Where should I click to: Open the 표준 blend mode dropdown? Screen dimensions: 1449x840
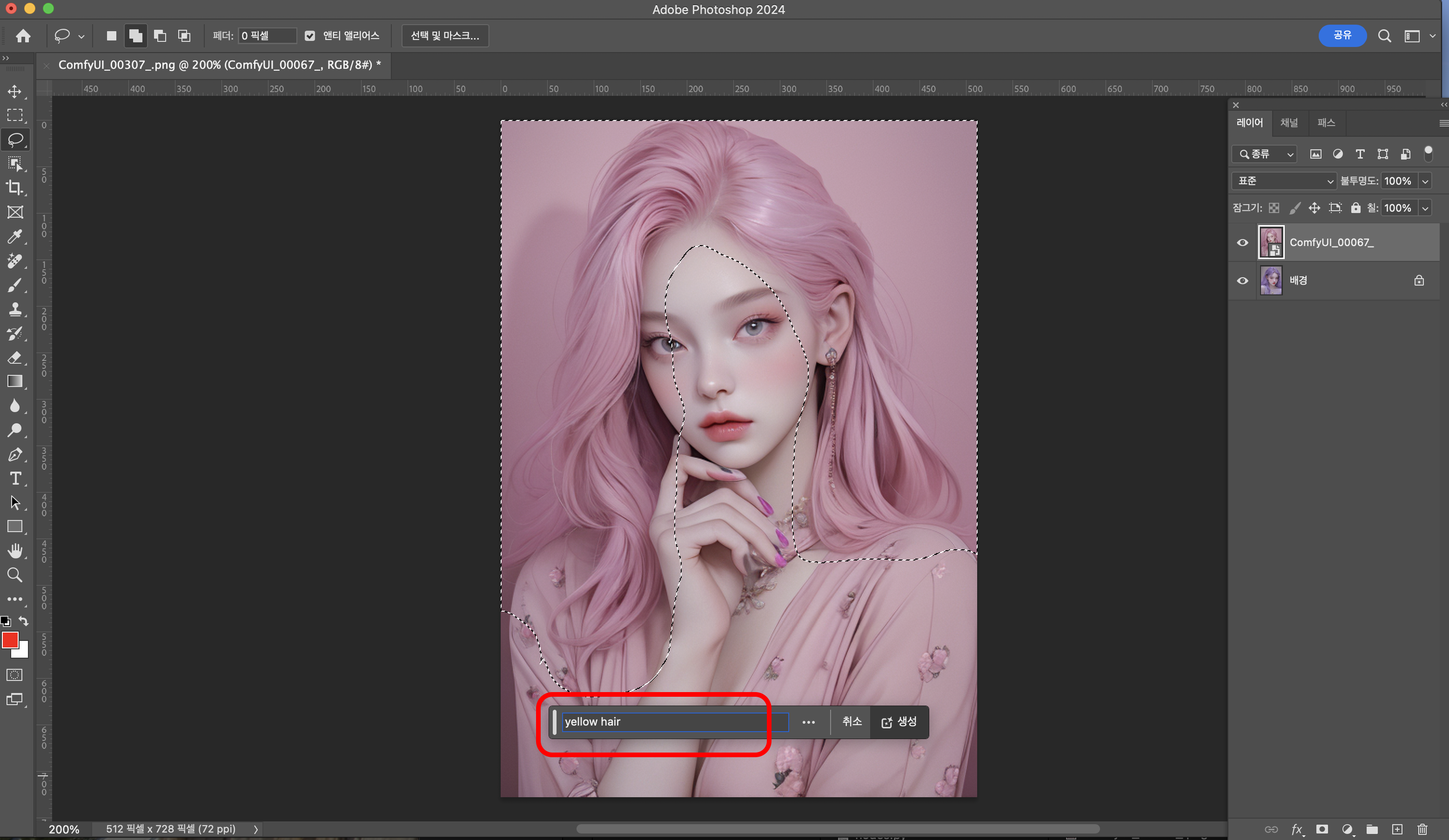(1284, 181)
